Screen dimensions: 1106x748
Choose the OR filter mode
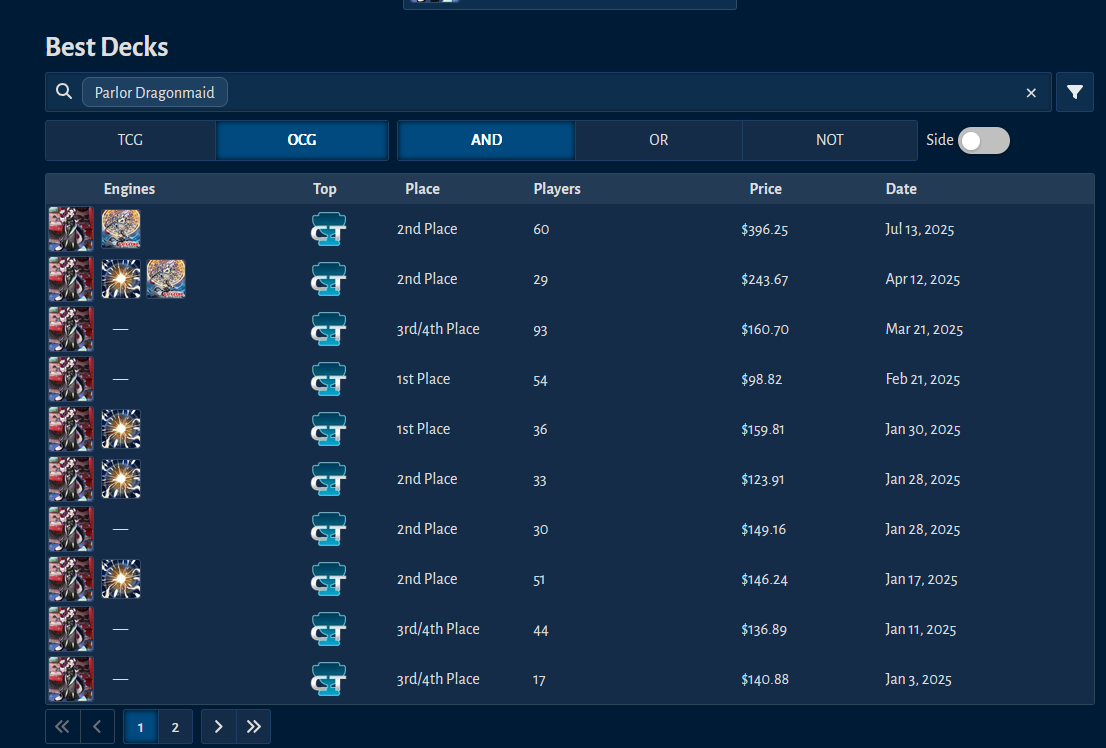[658, 140]
